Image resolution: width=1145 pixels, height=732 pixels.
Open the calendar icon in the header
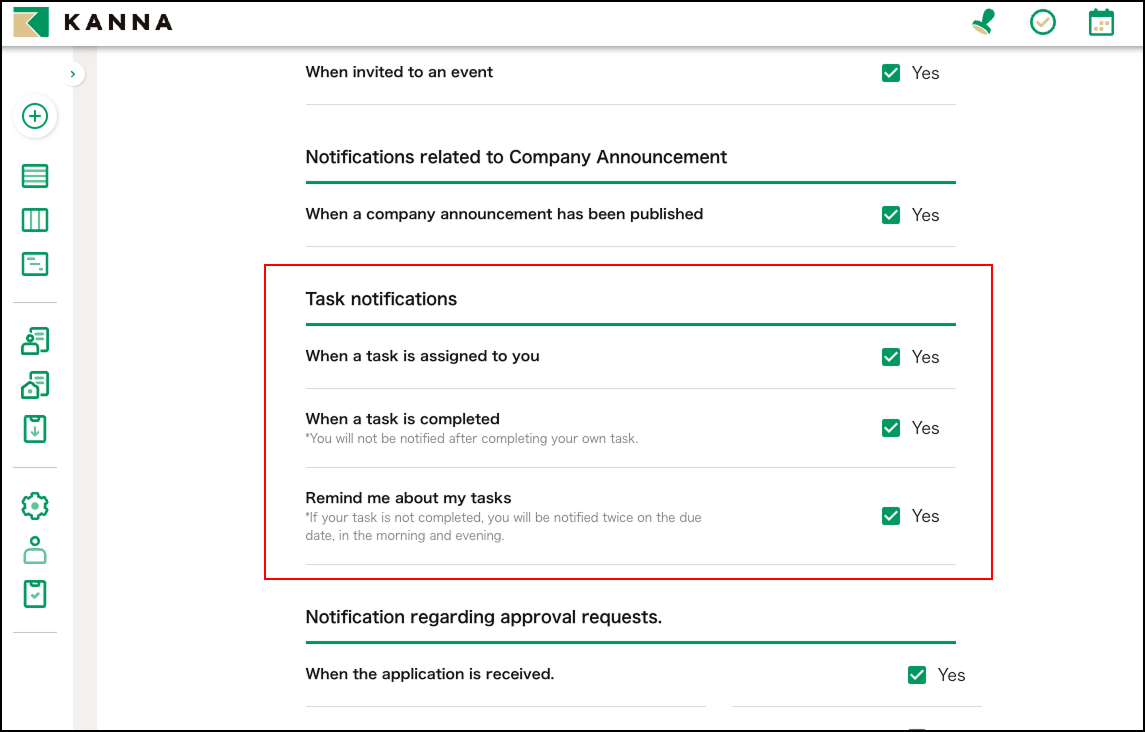click(x=1101, y=22)
